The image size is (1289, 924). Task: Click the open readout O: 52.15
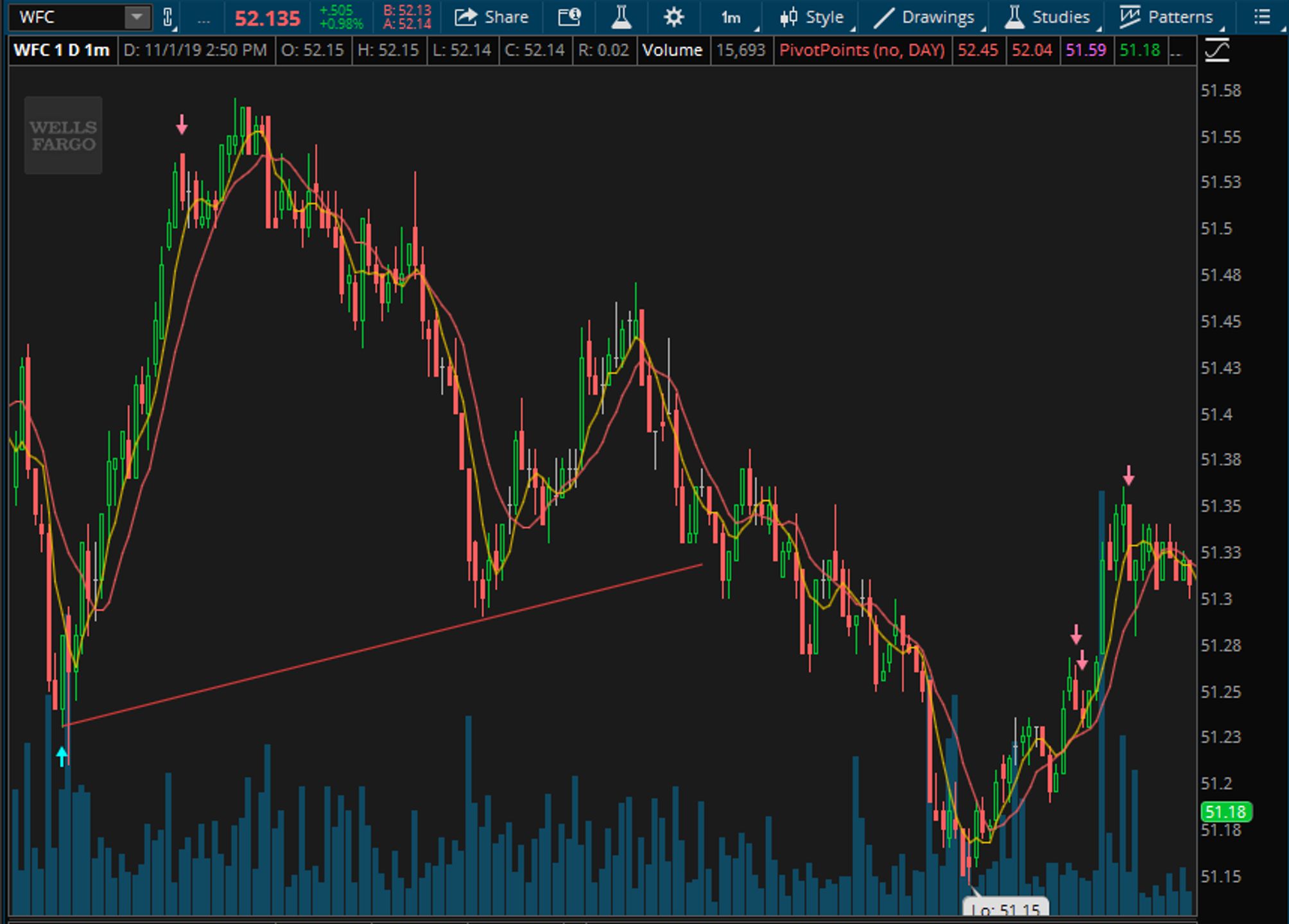313,50
